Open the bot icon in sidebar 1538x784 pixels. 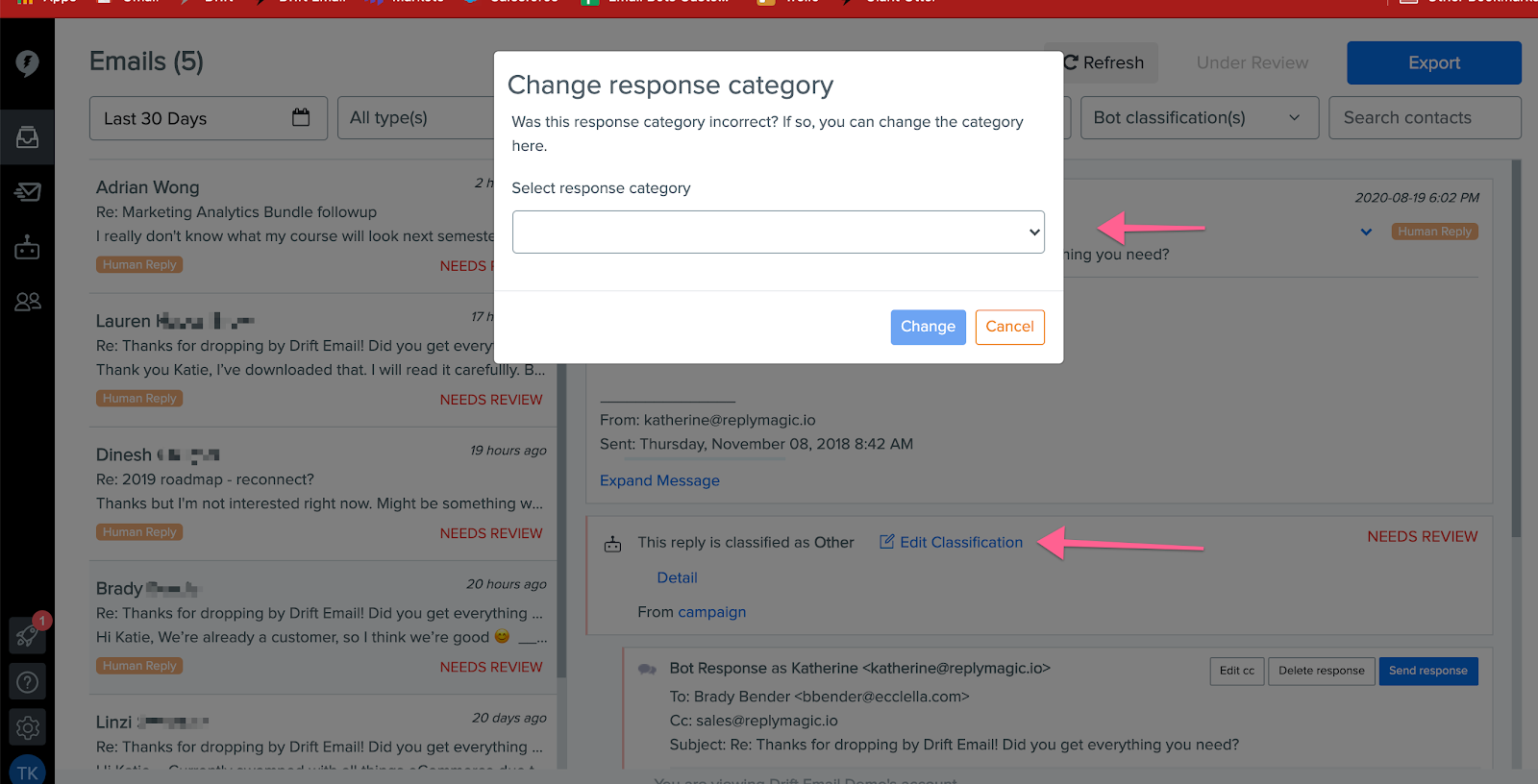(27, 247)
